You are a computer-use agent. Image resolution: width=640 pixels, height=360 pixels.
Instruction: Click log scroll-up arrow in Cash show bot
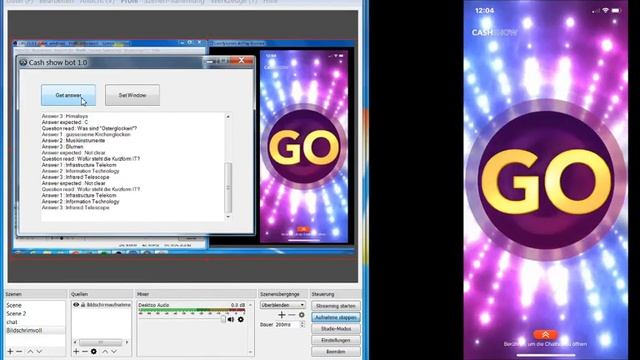(x=228, y=117)
